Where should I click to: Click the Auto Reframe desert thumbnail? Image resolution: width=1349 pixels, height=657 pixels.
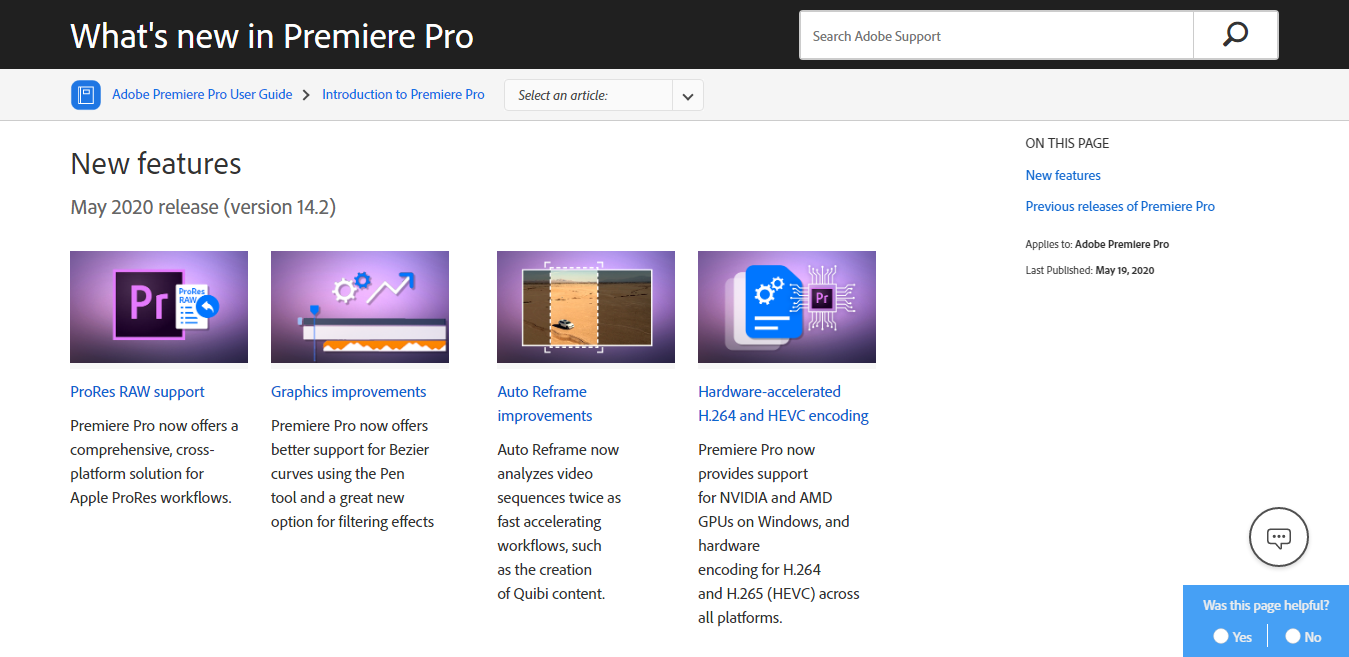point(586,307)
